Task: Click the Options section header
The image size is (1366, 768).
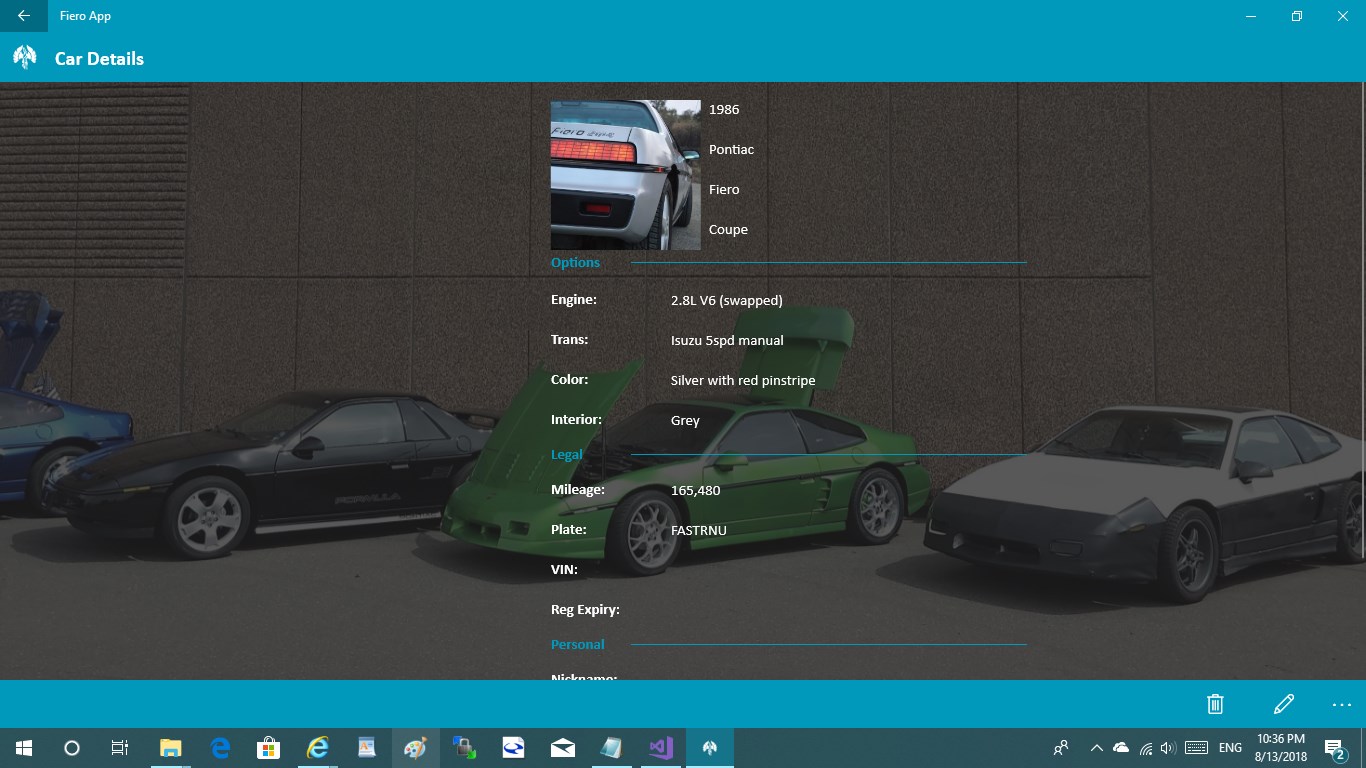Action: pyautogui.click(x=575, y=262)
